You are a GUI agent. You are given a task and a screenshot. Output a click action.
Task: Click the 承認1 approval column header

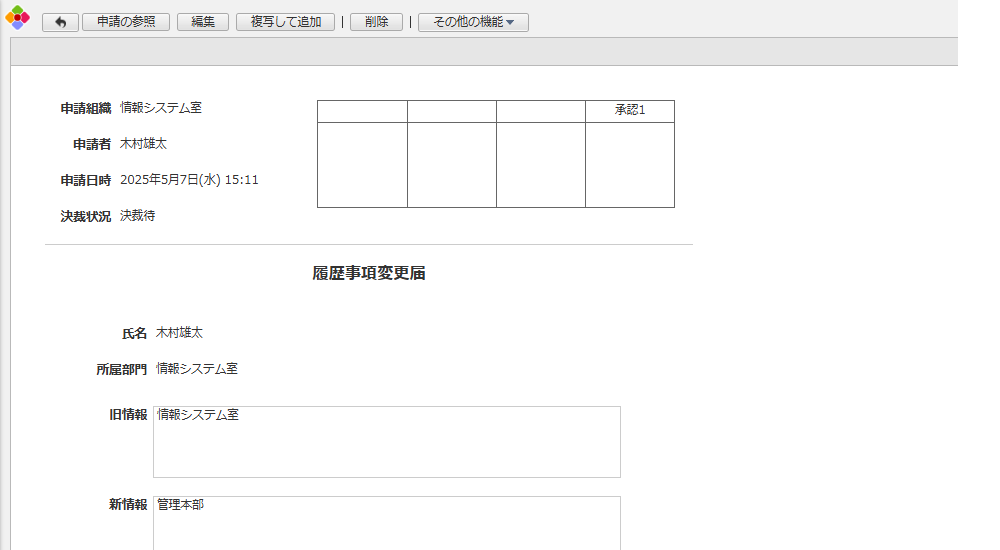pyautogui.click(x=630, y=111)
